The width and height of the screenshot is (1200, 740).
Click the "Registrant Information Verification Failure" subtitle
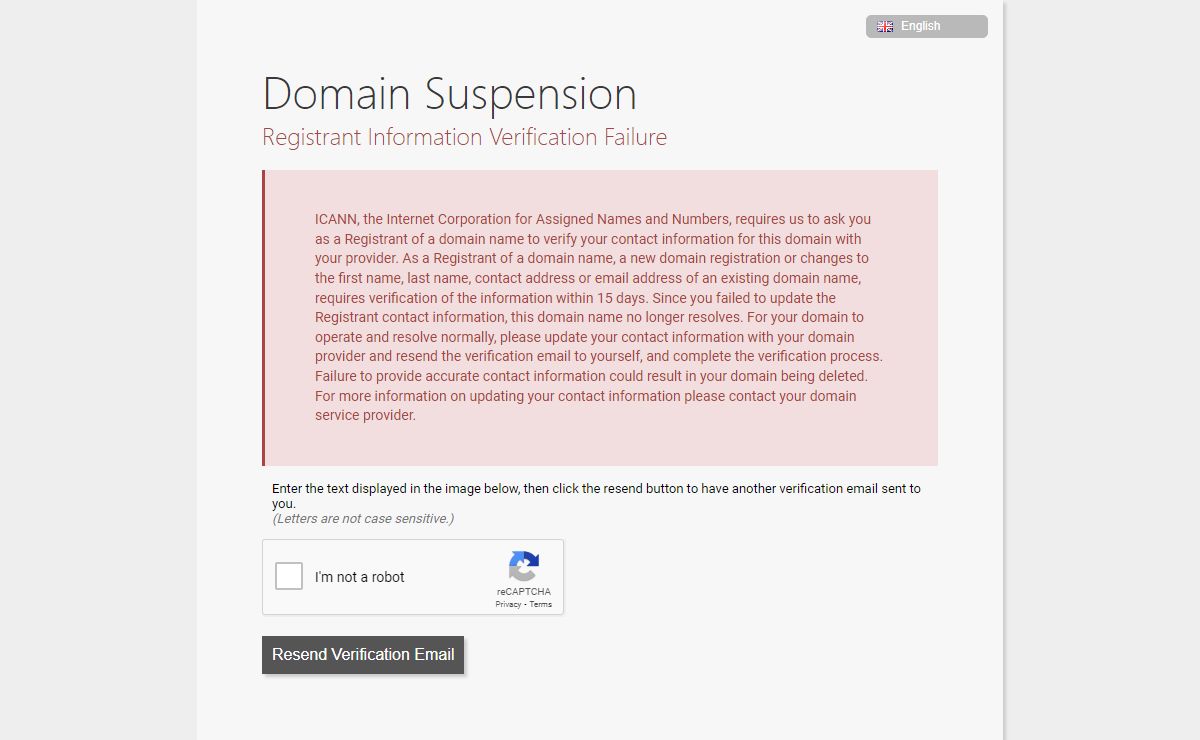(464, 137)
